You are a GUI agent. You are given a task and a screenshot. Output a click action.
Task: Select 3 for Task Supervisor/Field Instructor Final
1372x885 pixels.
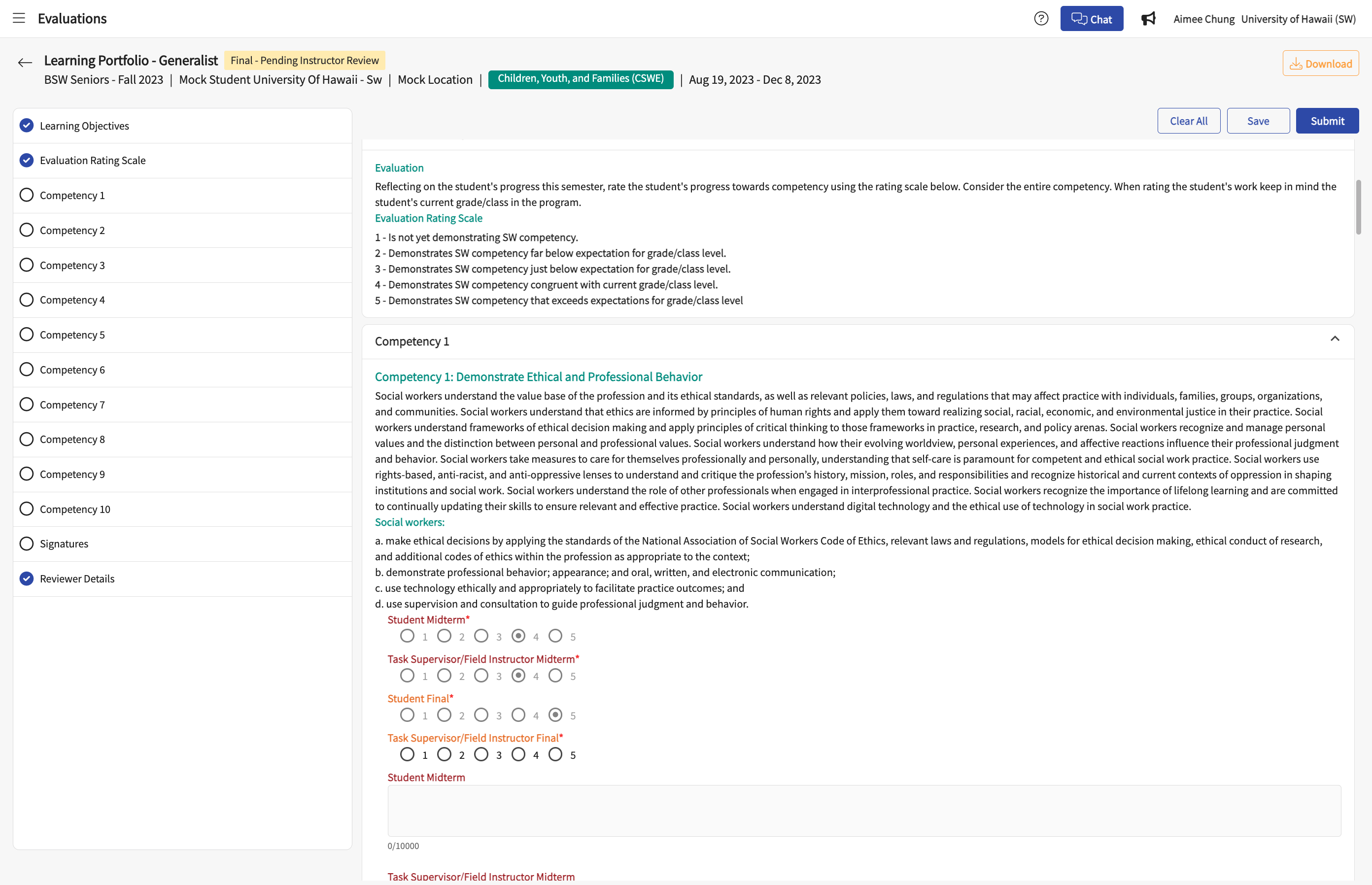tap(481, 754)
